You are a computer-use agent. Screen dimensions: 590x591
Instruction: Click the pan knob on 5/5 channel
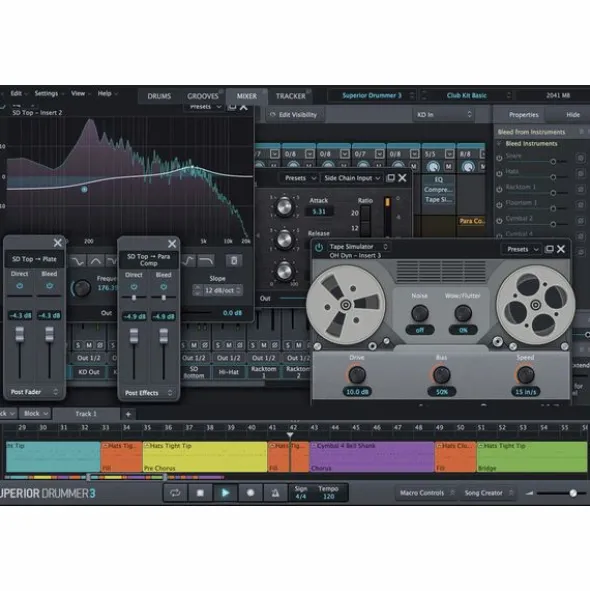pos(433,166)
